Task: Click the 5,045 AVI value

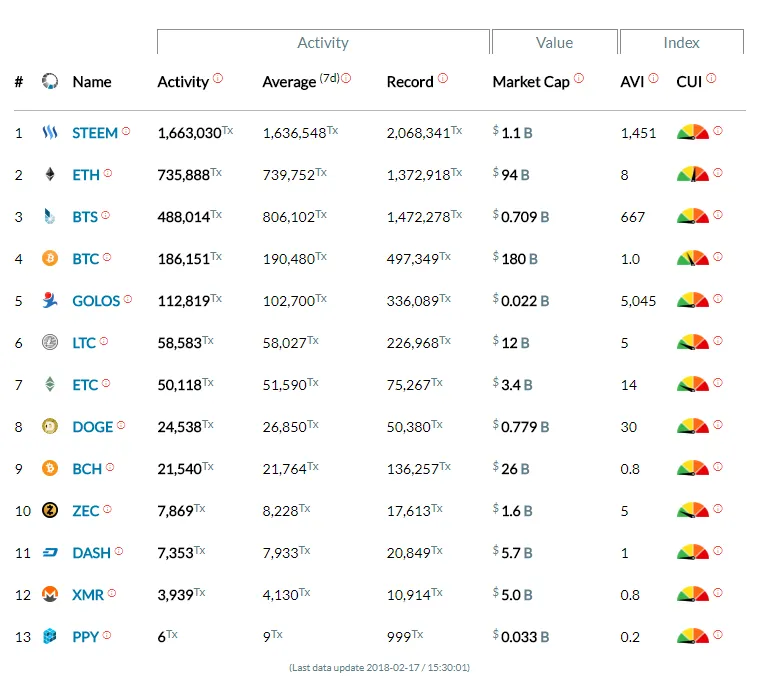Action: point(638,301)
